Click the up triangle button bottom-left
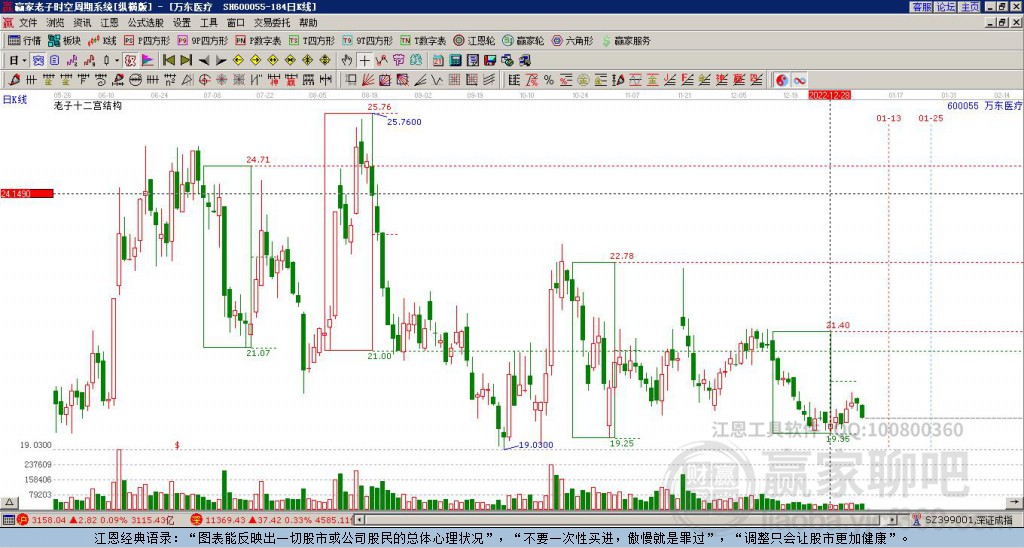Screen dimensions: 1024x548 coord(9,502)
